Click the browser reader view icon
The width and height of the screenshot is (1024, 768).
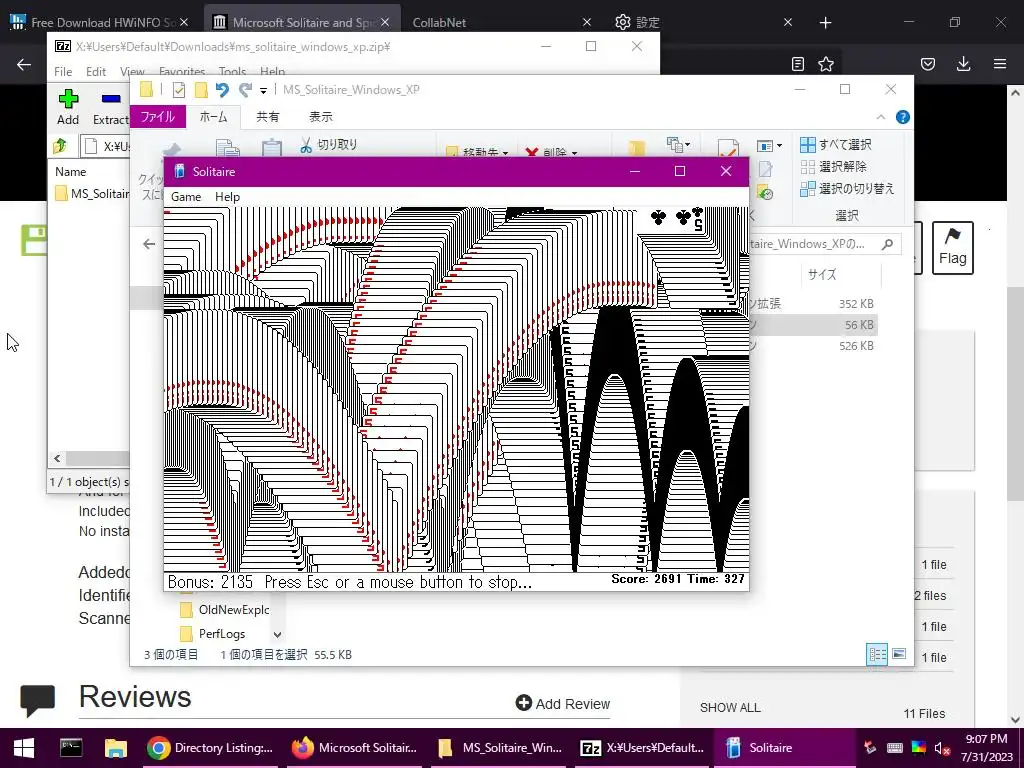coord(797,64)
